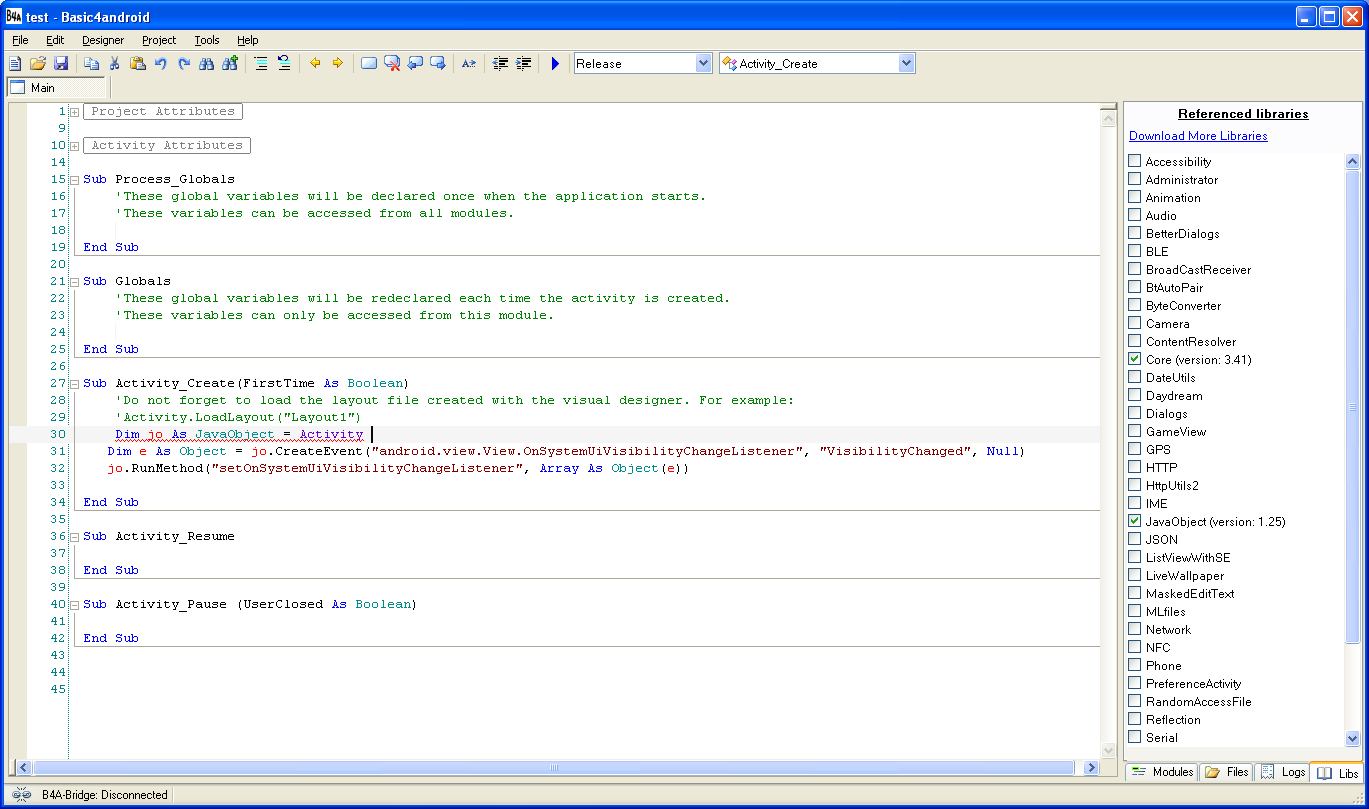
Task: Click the libraries list scroll-down arrow
Action: click(x=1353, y=738)
